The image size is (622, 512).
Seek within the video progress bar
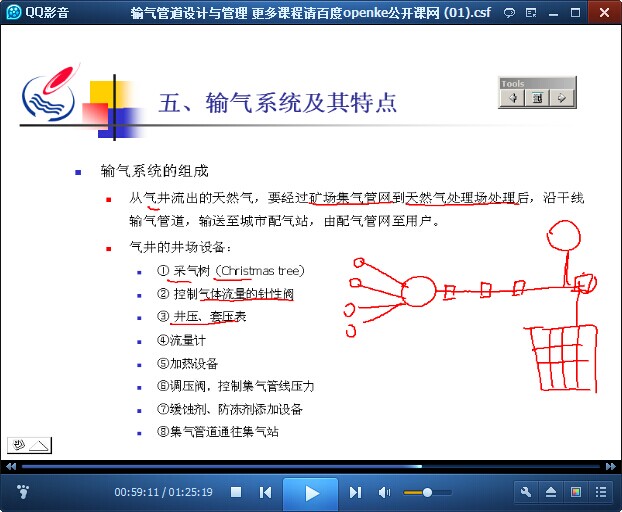311,466
